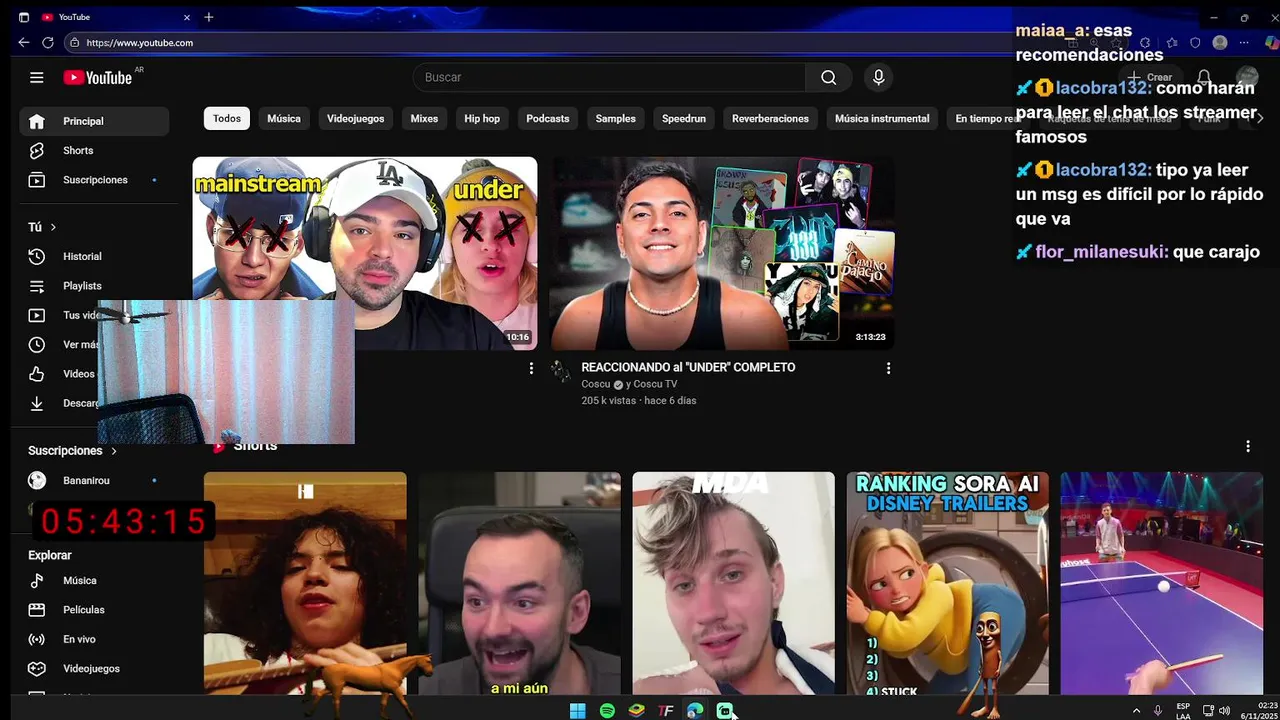Image resolution: width=1280 pixels, height=720 pixels.
Task: Select the Samples filter chip
Action: [616, 118]
